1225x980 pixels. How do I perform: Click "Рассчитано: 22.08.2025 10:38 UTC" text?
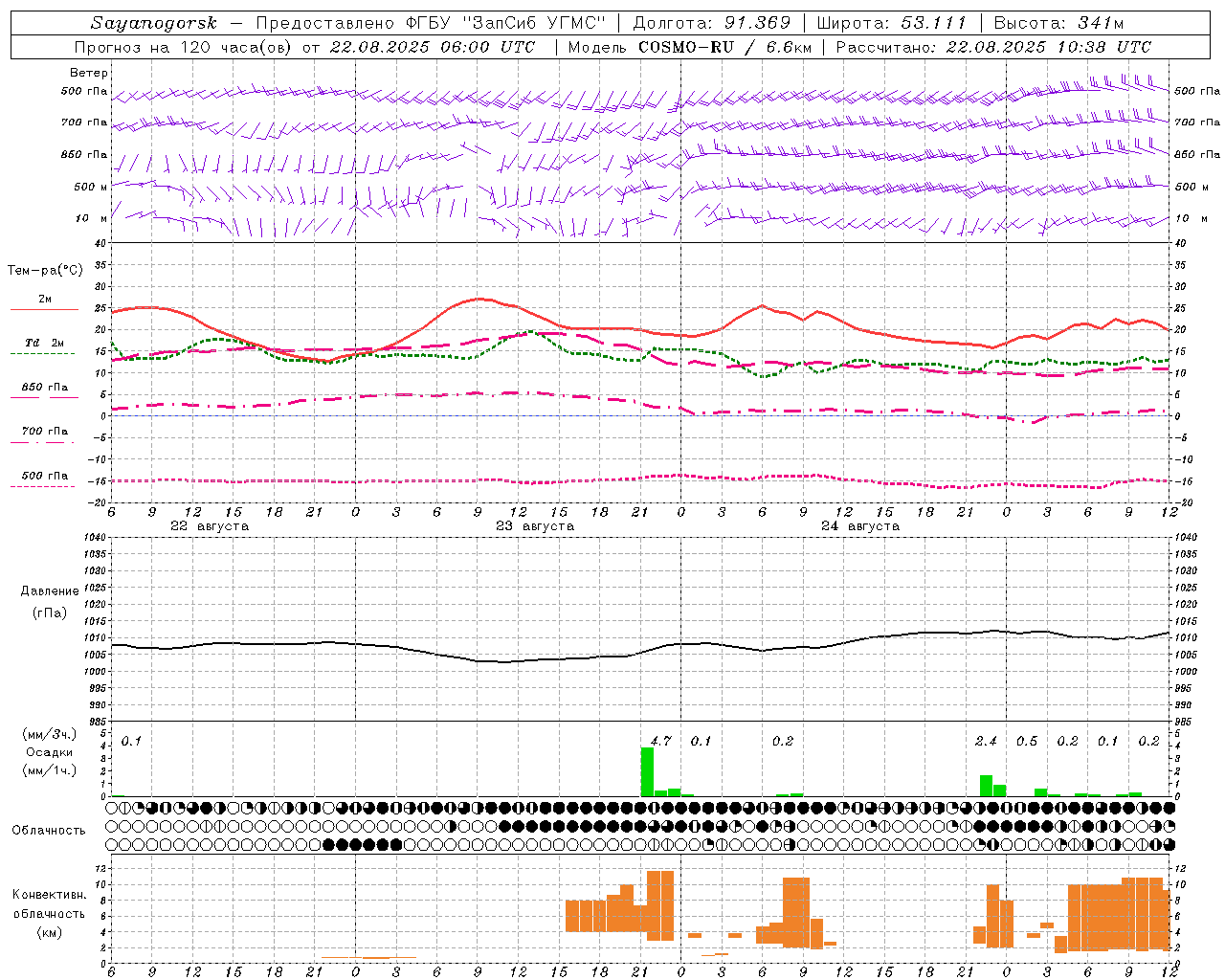tap(993, 47)
